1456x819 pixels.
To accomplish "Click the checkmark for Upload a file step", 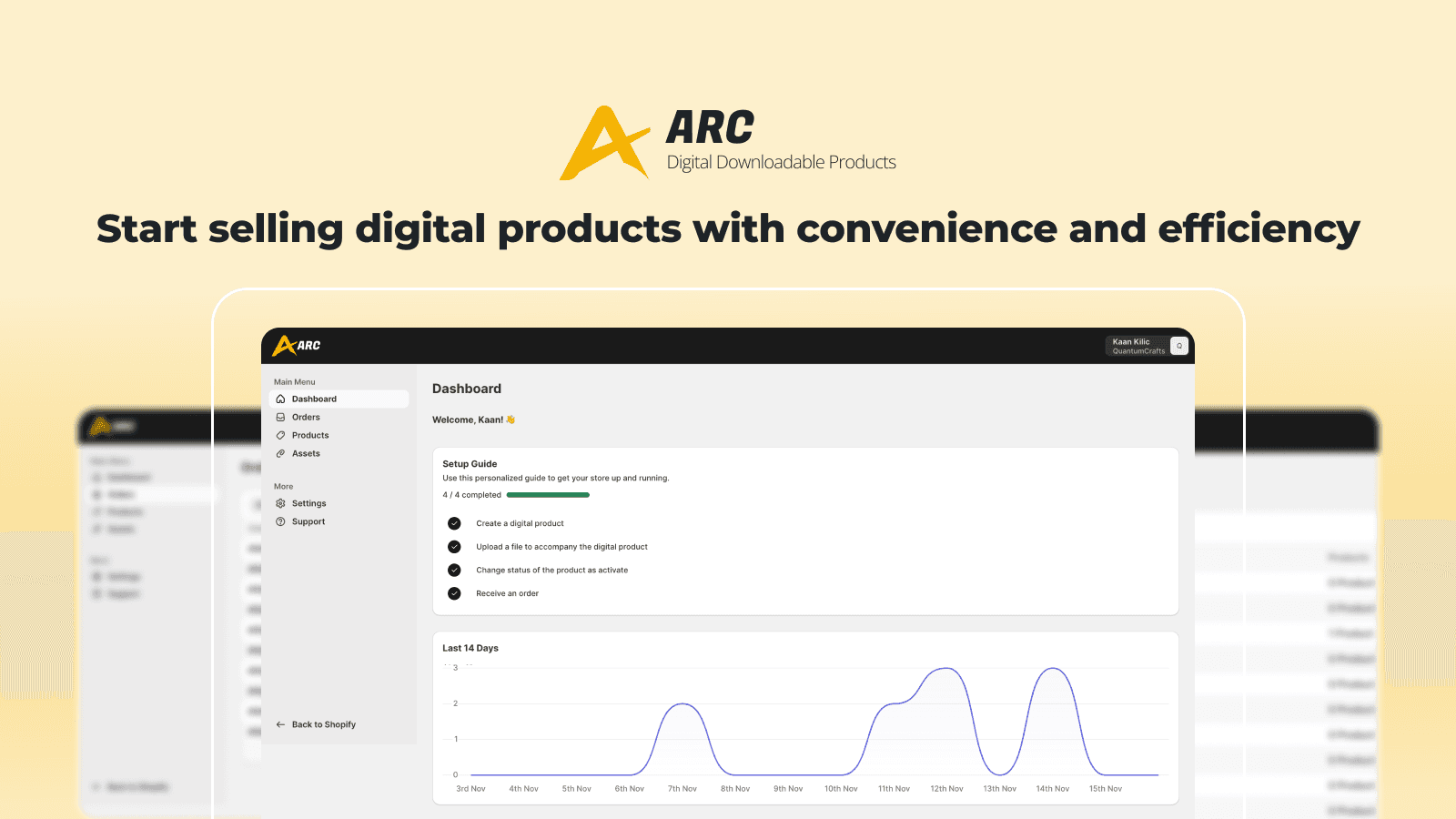I will tap(454, 546).
